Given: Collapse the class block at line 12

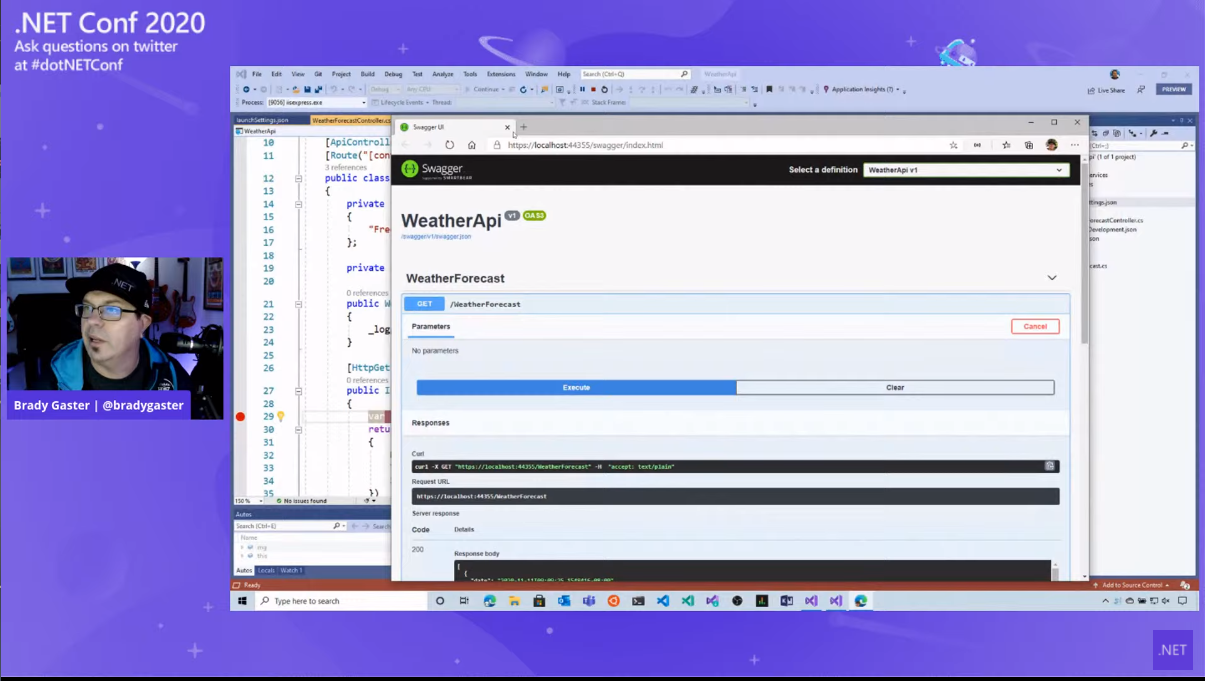Looking at the screenshot, I should (298, 178).
